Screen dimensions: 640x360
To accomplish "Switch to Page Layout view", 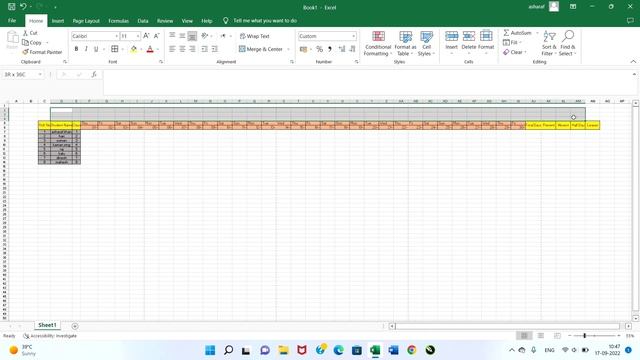I will pyautogui.click(x=540, y=336).
